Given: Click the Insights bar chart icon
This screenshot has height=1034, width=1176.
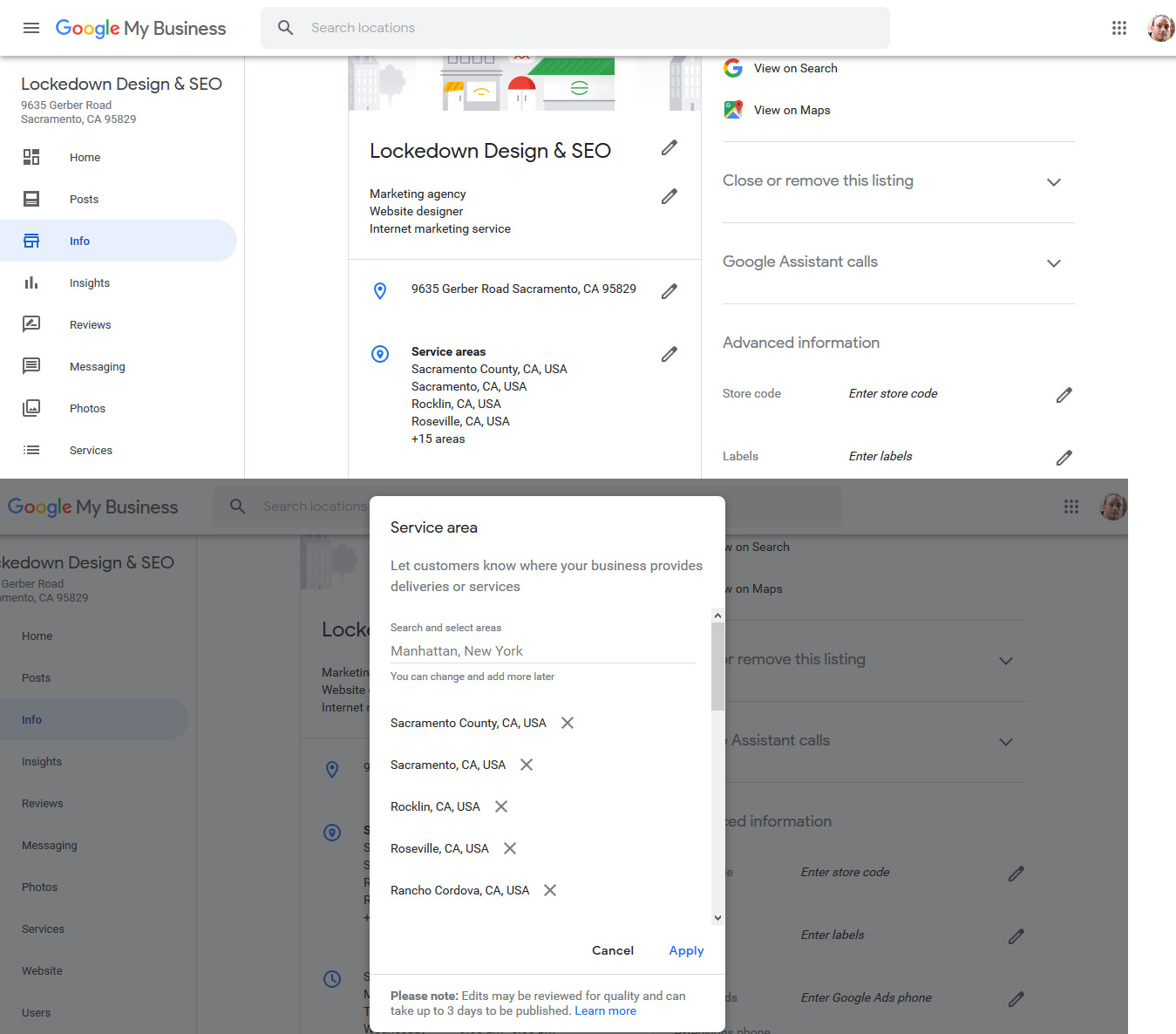Looking at the screenshot, I should coord(31,282).
